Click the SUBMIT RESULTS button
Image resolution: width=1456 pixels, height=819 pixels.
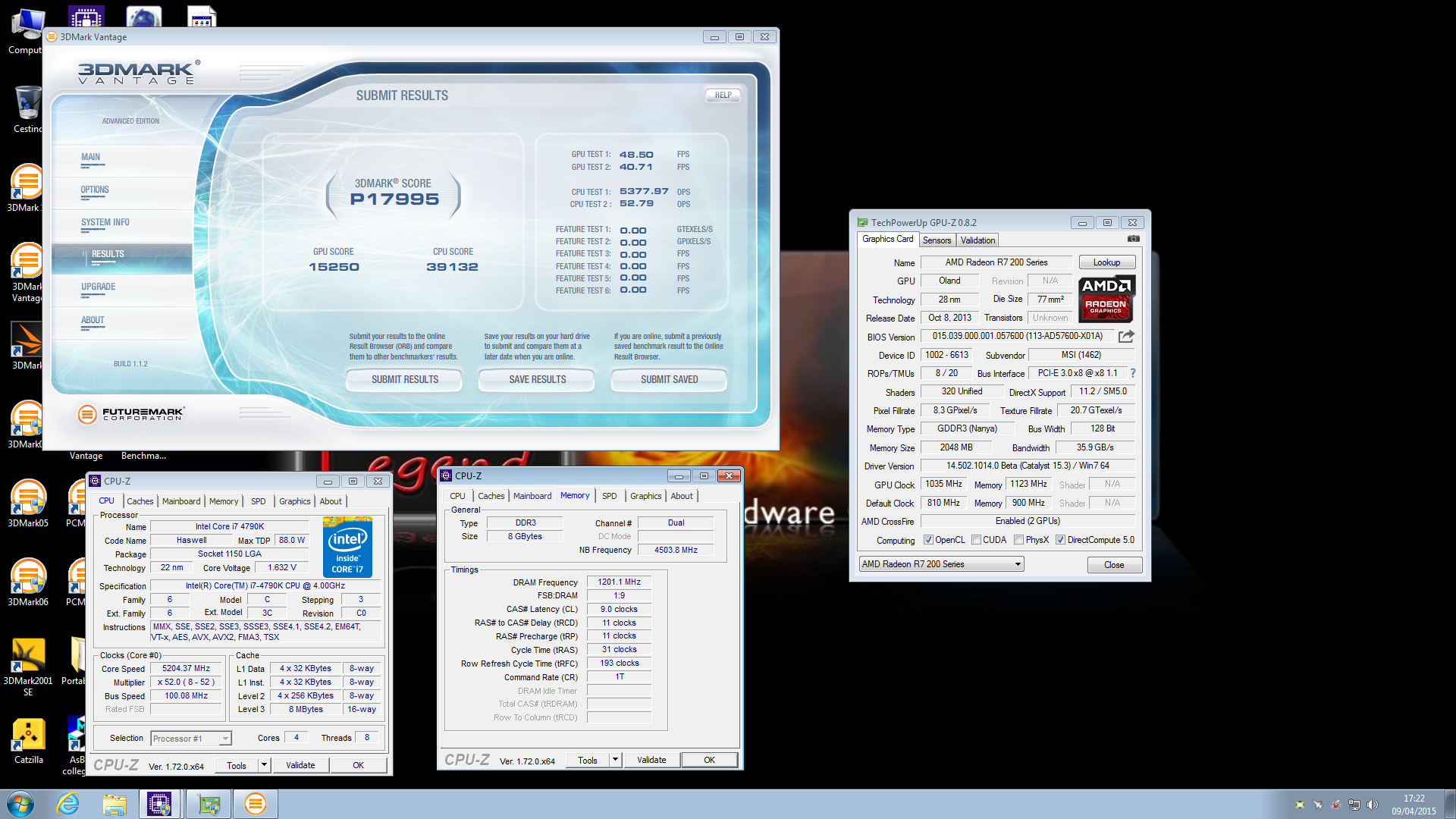click(x=404, y=380)
